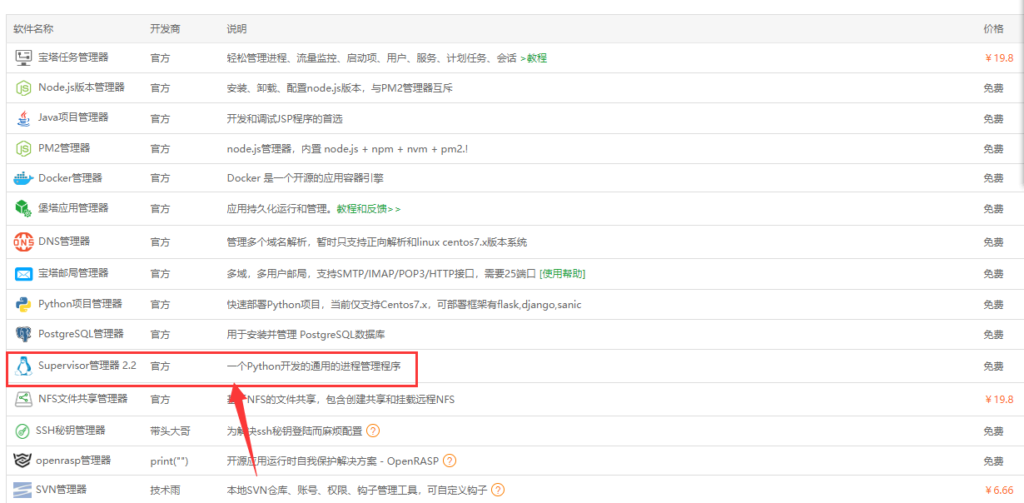Click the SSH秘钥管理器 green icon
Screen dimensions: 1024x503
click(24, 430)
